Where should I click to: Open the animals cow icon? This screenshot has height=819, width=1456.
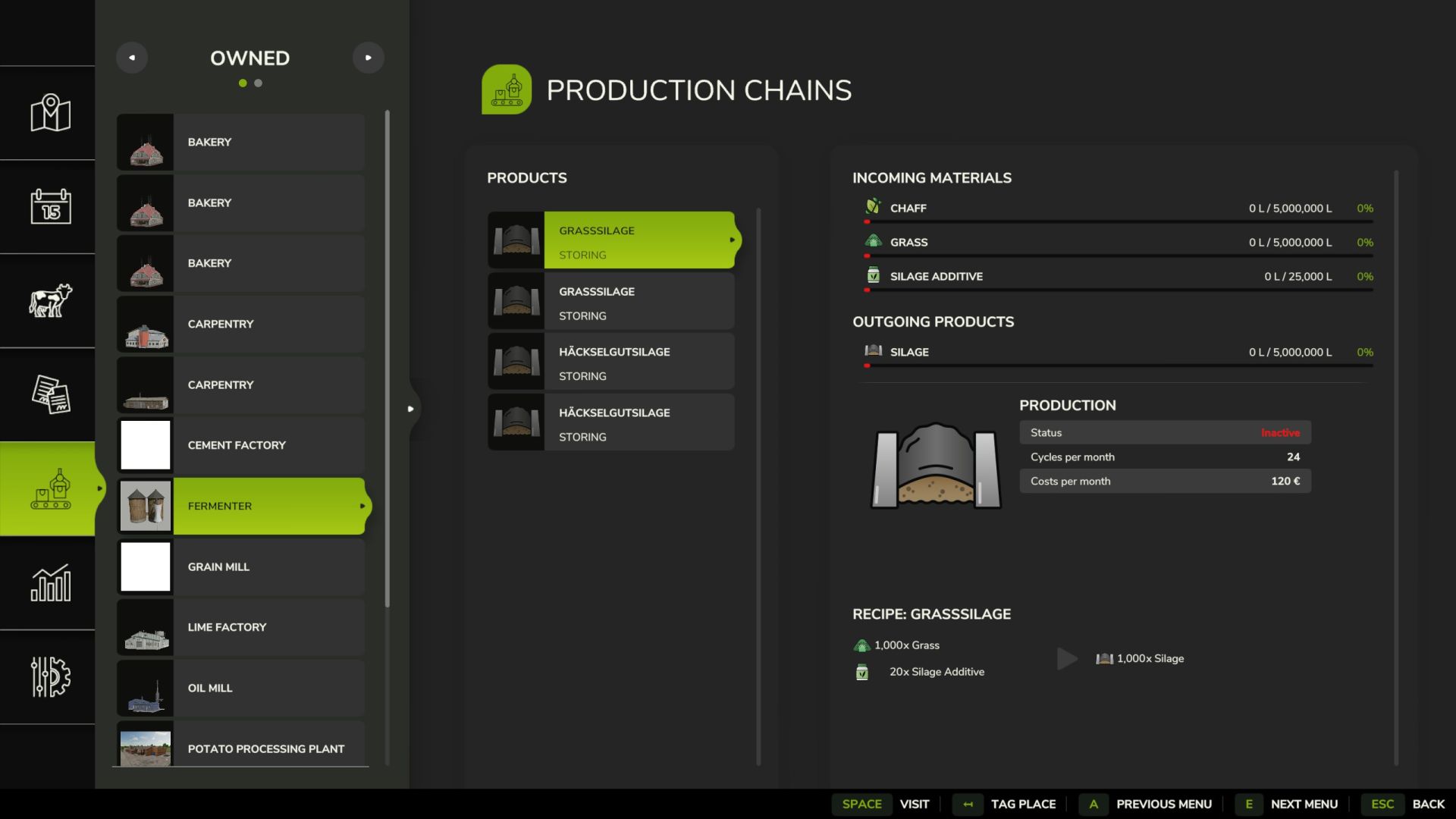50,300
